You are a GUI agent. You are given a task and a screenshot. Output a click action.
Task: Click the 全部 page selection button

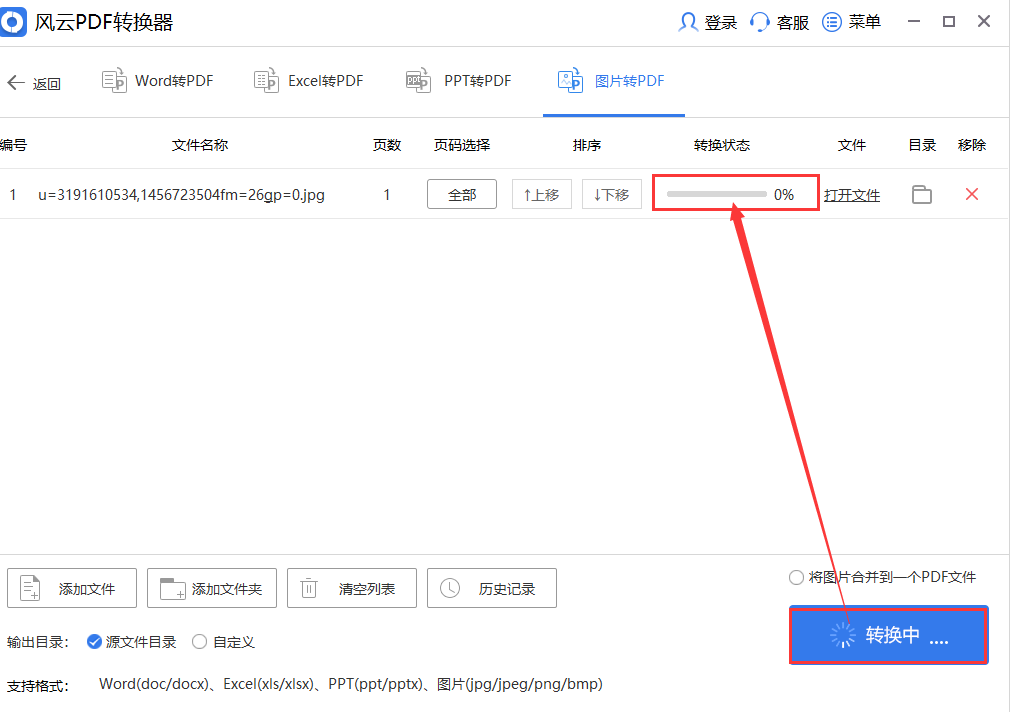click(461, 194)
